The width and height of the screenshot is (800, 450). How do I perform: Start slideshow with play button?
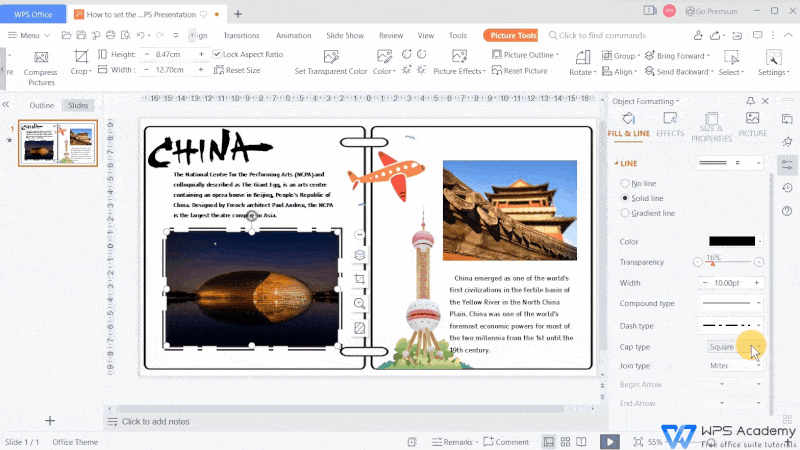(610, 442)
